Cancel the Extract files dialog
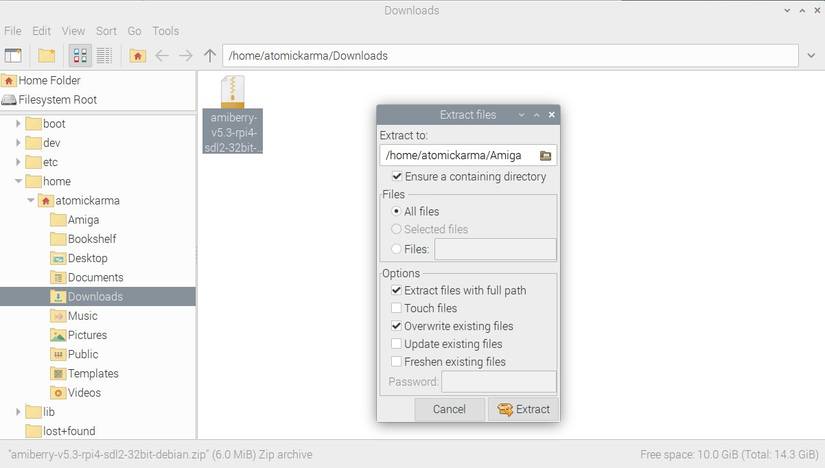Screen dimensions: 825x468 point(449,409)
